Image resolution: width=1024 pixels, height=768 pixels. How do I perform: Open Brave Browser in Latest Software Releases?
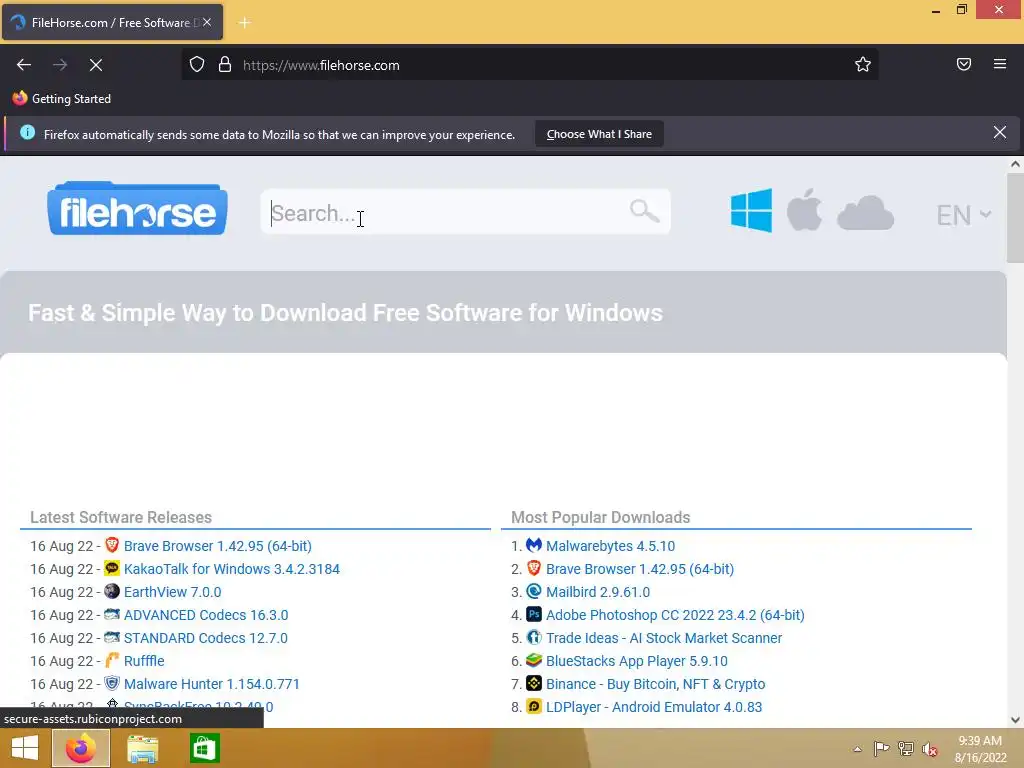click(x=217, y=546)
